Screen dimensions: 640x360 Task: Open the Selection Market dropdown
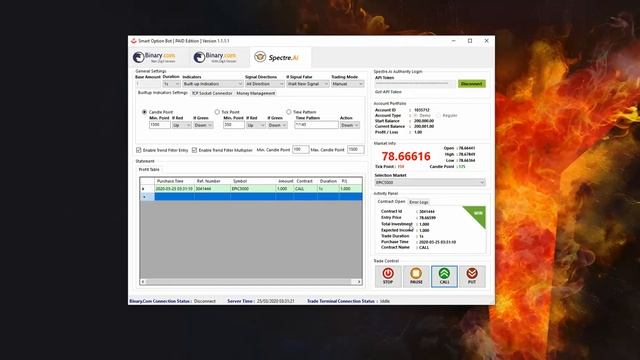pos(430,182)
